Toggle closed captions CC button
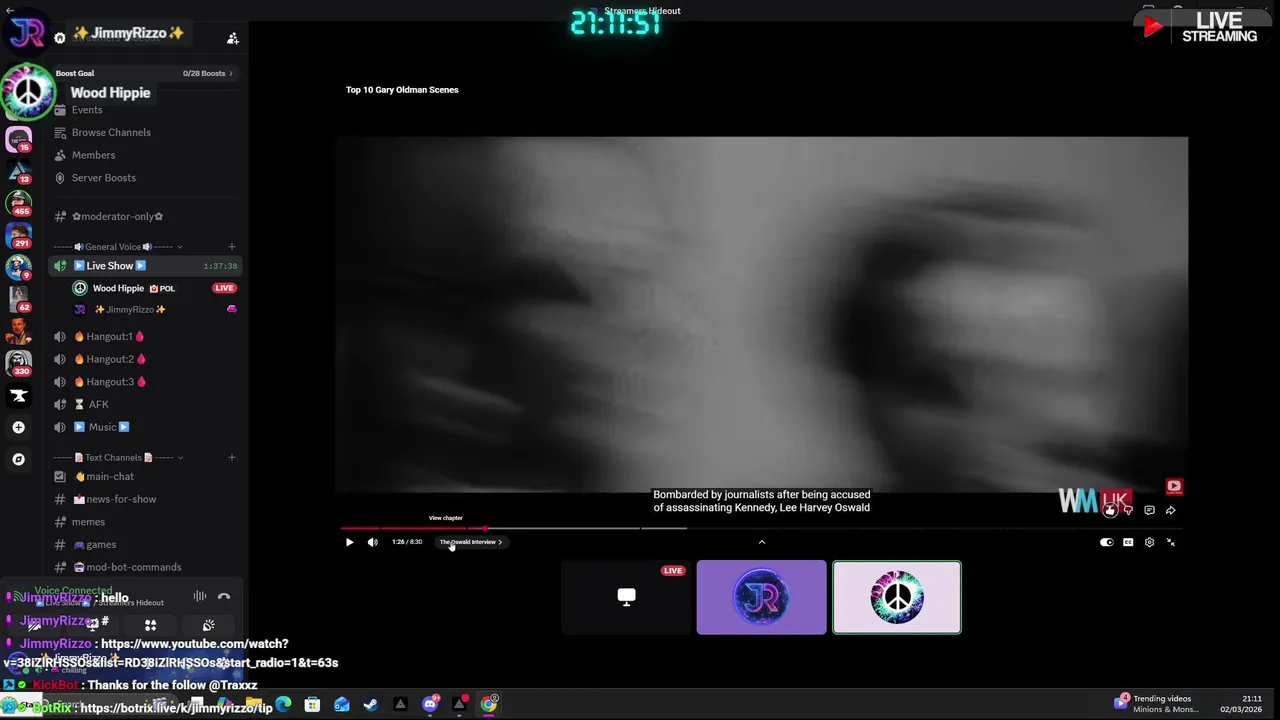The image size is (1280, 720). (x=1128, y=542)
